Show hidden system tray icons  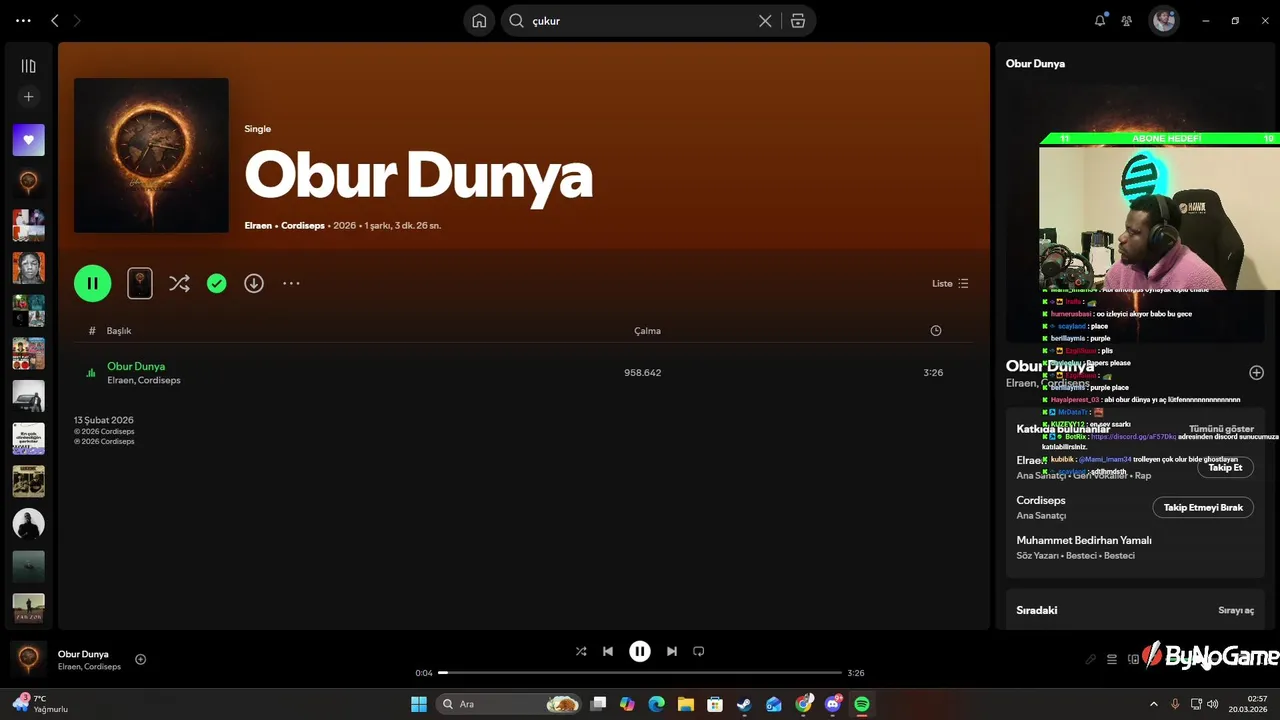pos(1153,704)
